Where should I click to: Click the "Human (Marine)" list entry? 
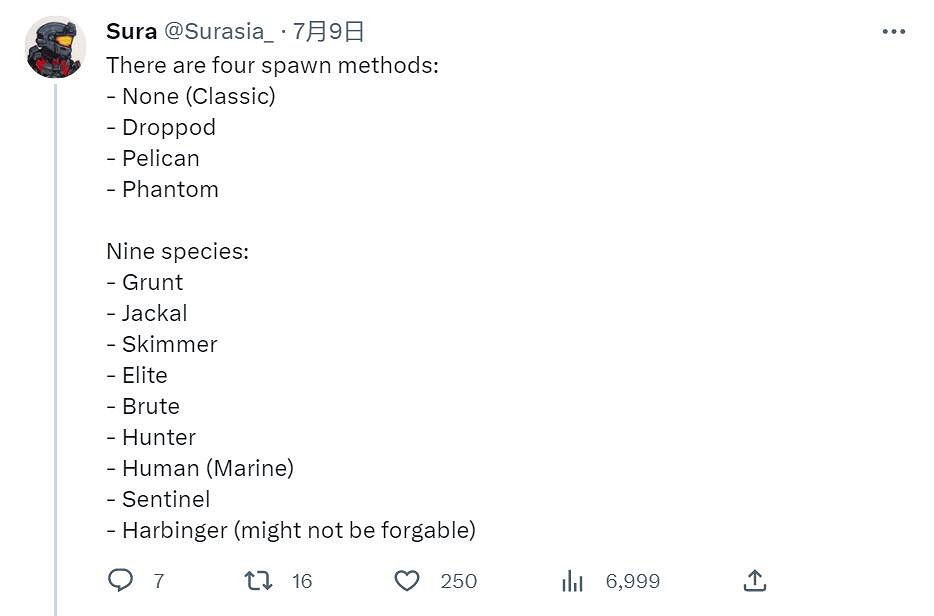pos(207,468)
